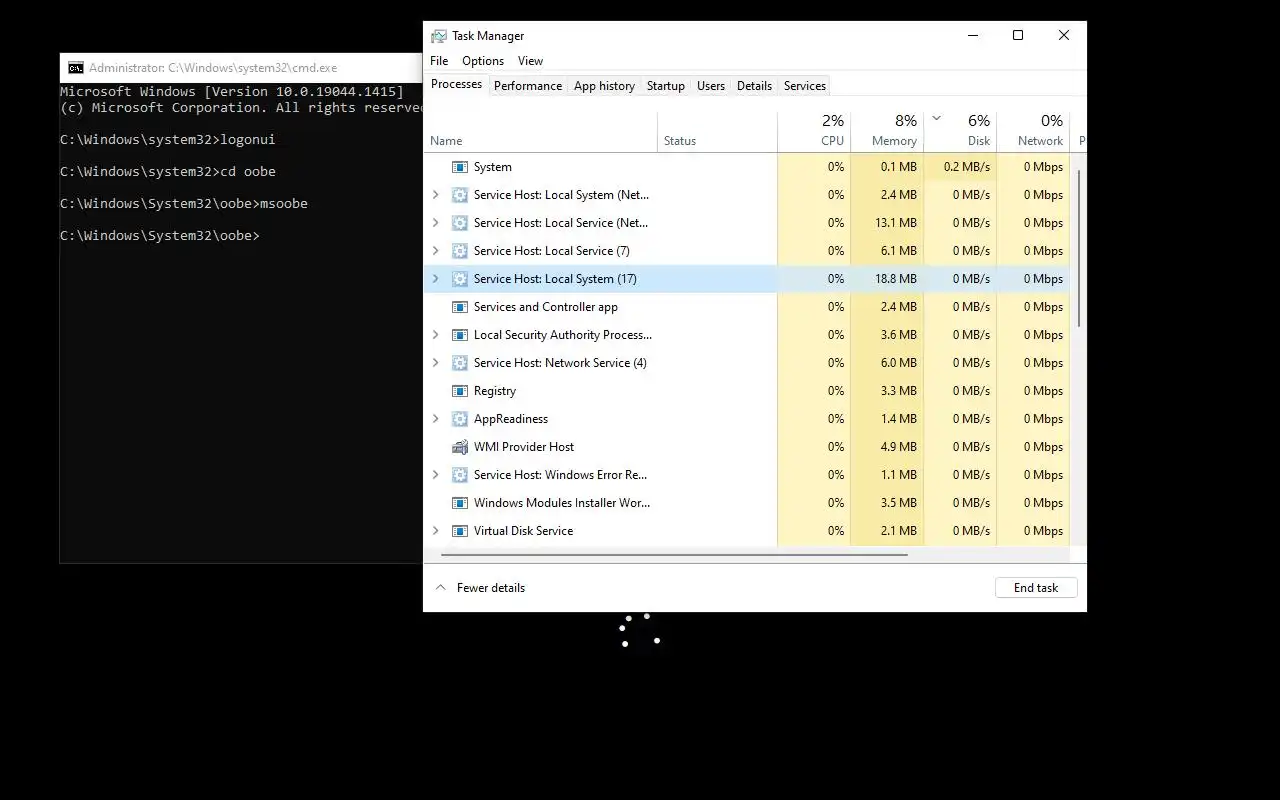Expand Service Host: Windows Error Re... row
1280x800 pixels.
point(435,475)
